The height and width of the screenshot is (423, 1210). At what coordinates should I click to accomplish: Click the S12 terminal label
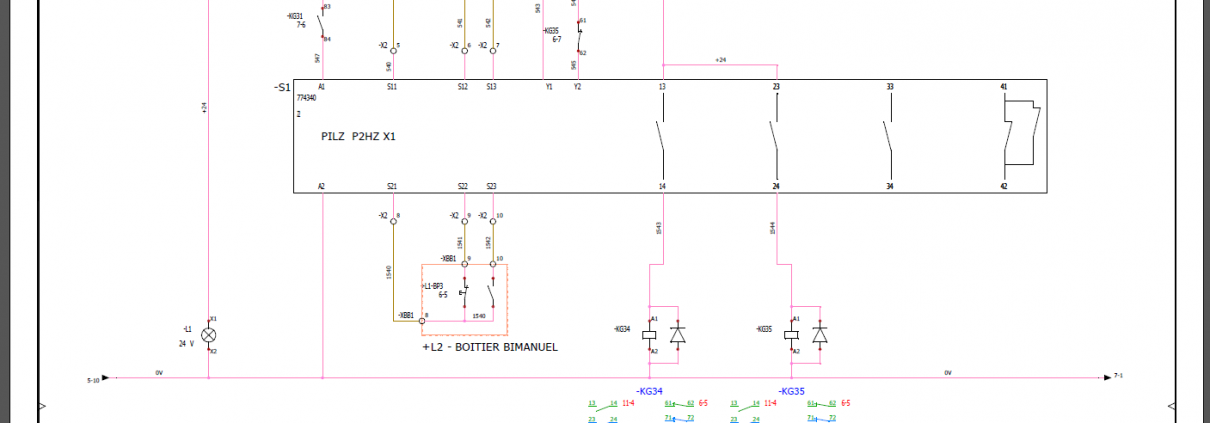462,87
